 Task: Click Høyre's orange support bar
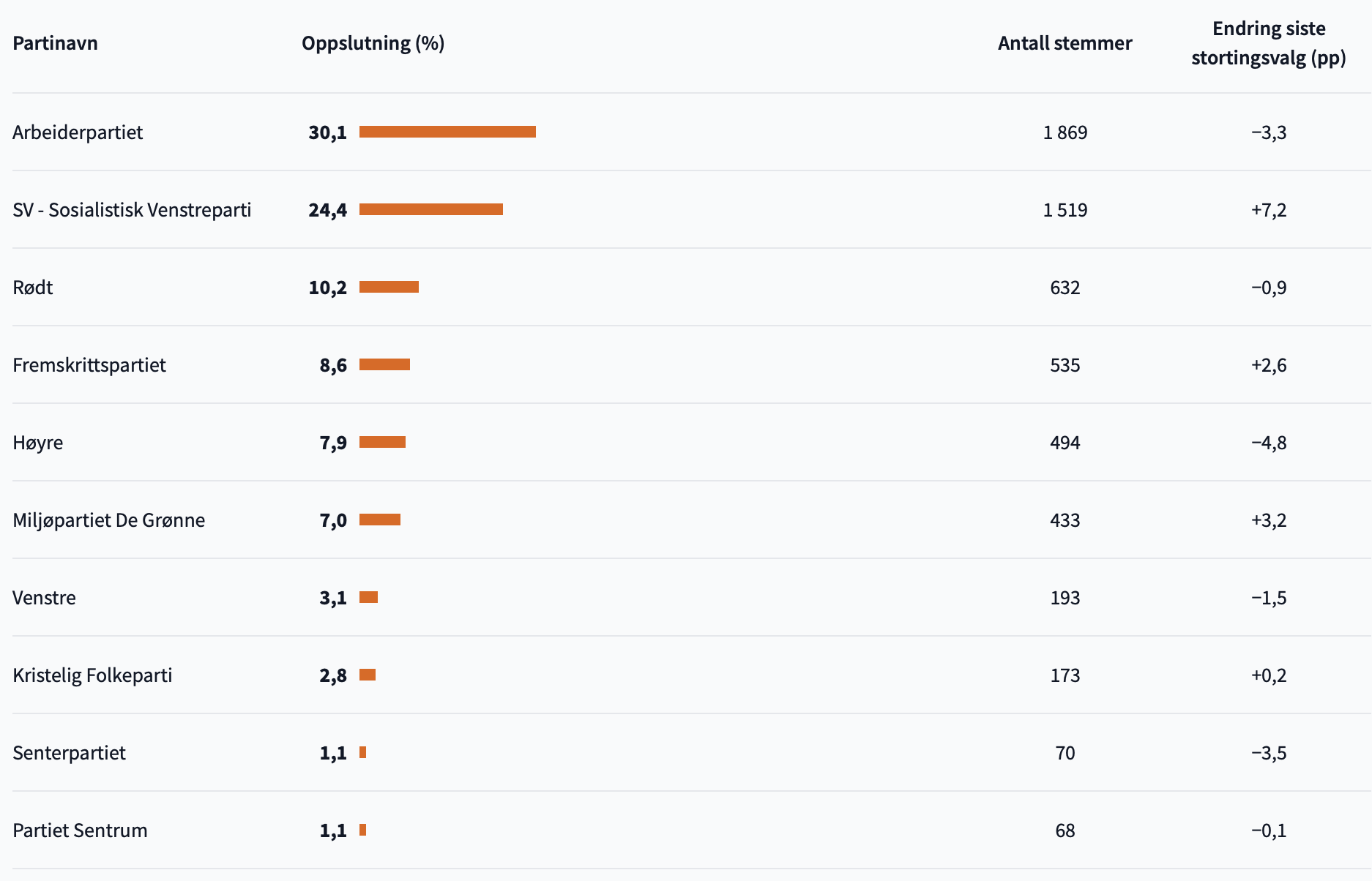coord(382,442)
